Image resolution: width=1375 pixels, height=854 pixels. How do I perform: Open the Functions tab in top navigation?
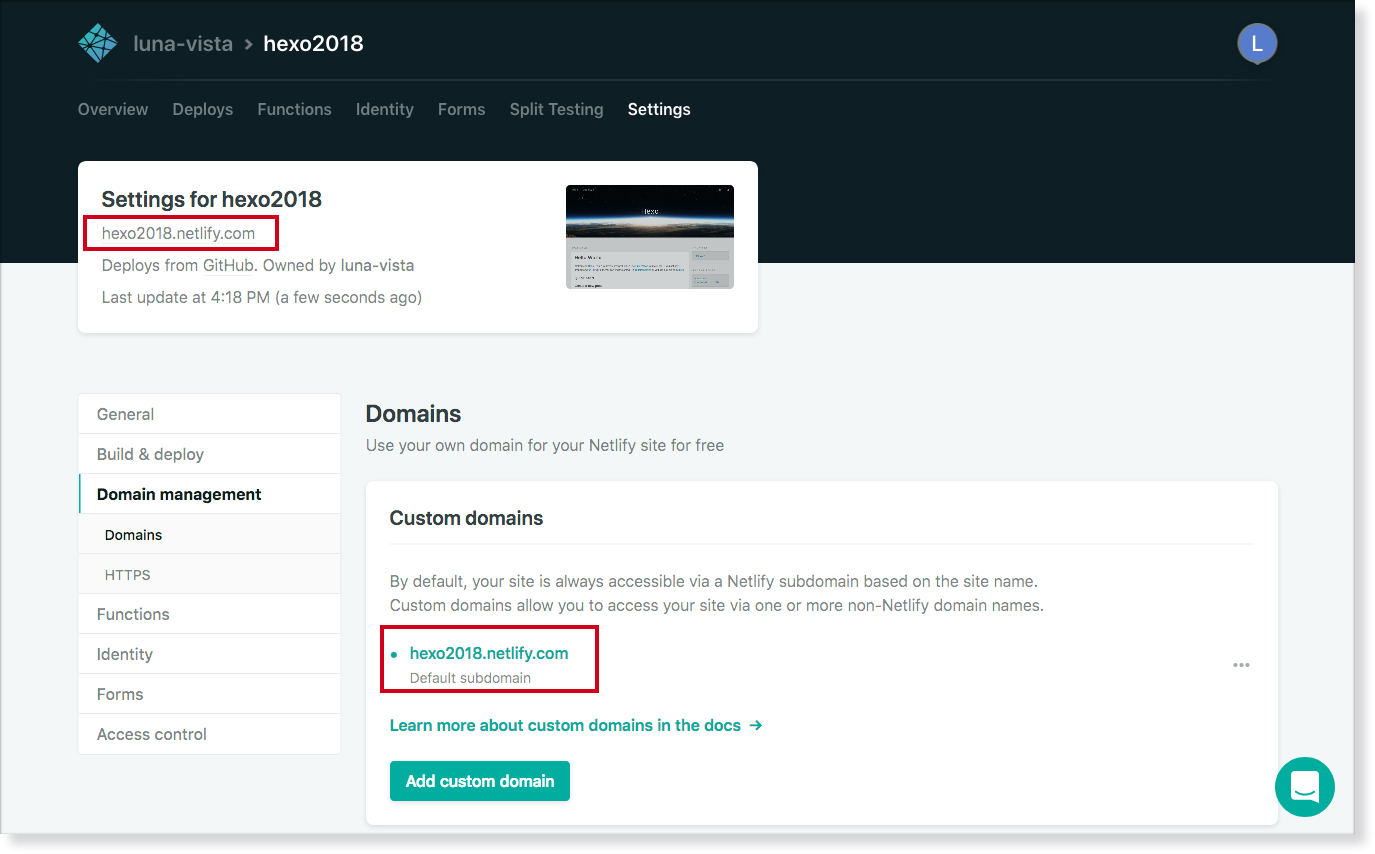point(294,110)
